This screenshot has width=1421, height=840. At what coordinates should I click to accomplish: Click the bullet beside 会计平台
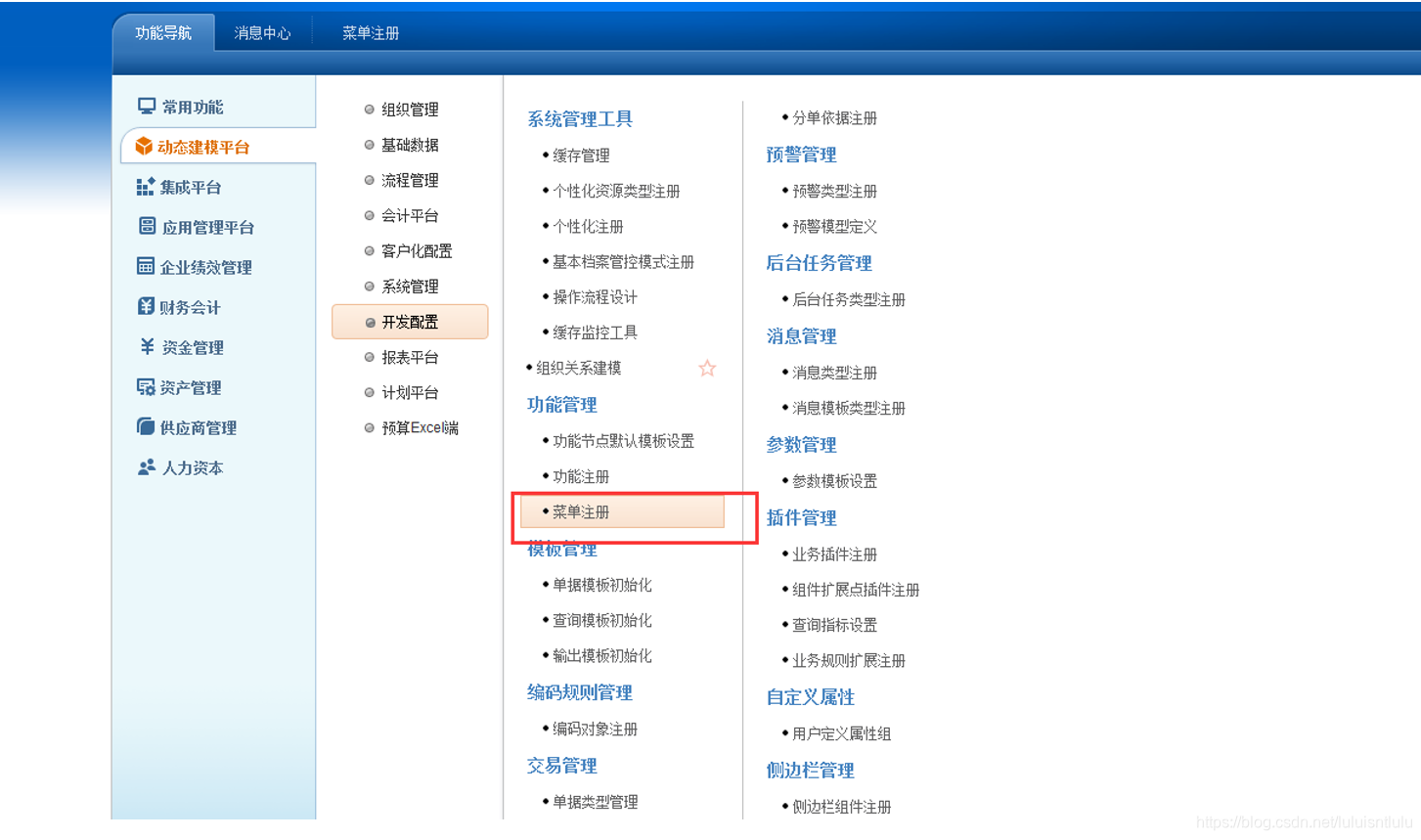[369, 215]
